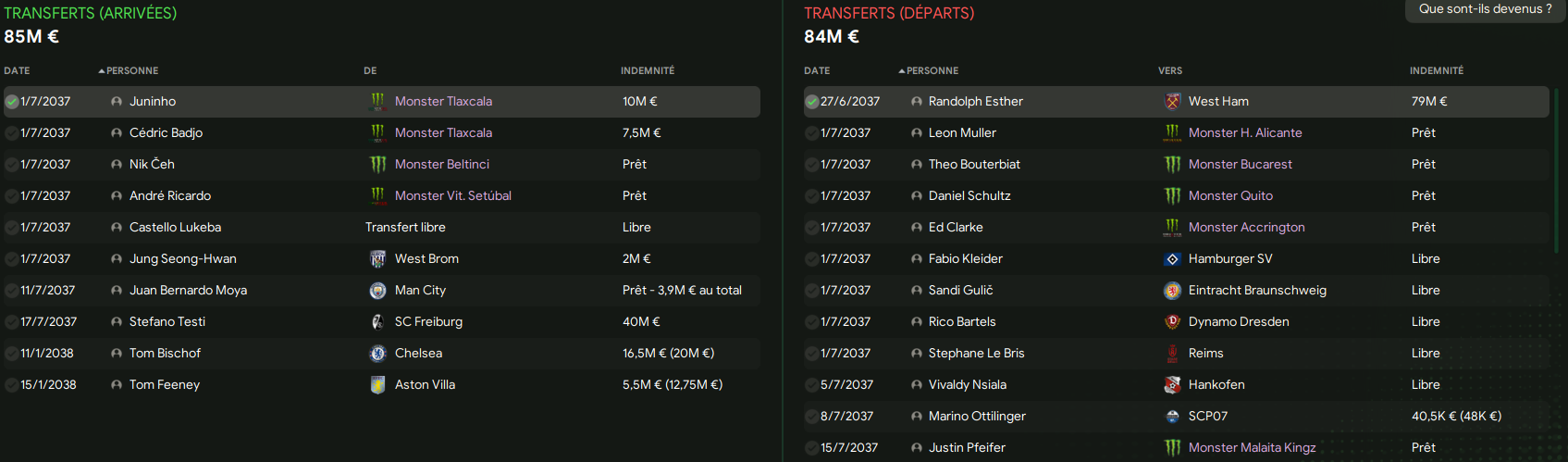The image size is (1568, 462).
Task: Select the row checkbox for Stefano Testi
Action: [12, 322]
